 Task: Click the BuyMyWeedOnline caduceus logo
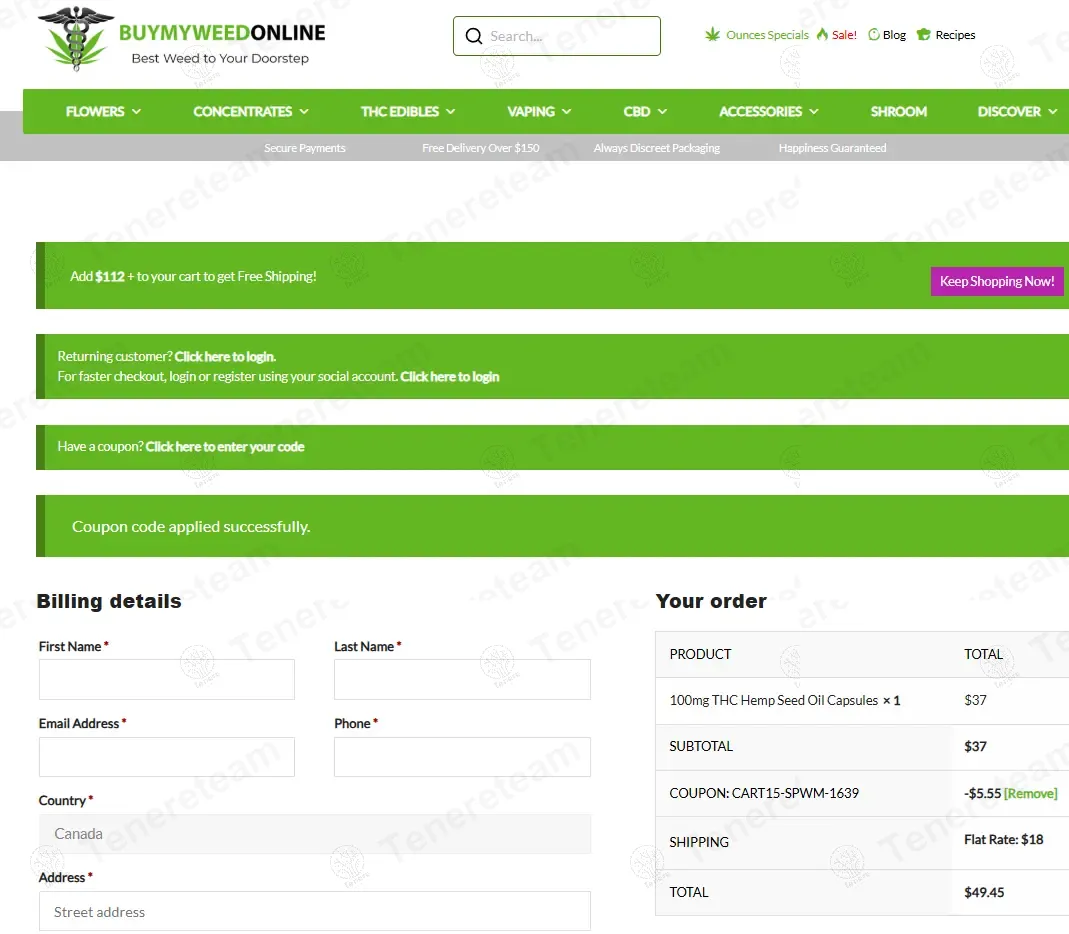[76, 38]
